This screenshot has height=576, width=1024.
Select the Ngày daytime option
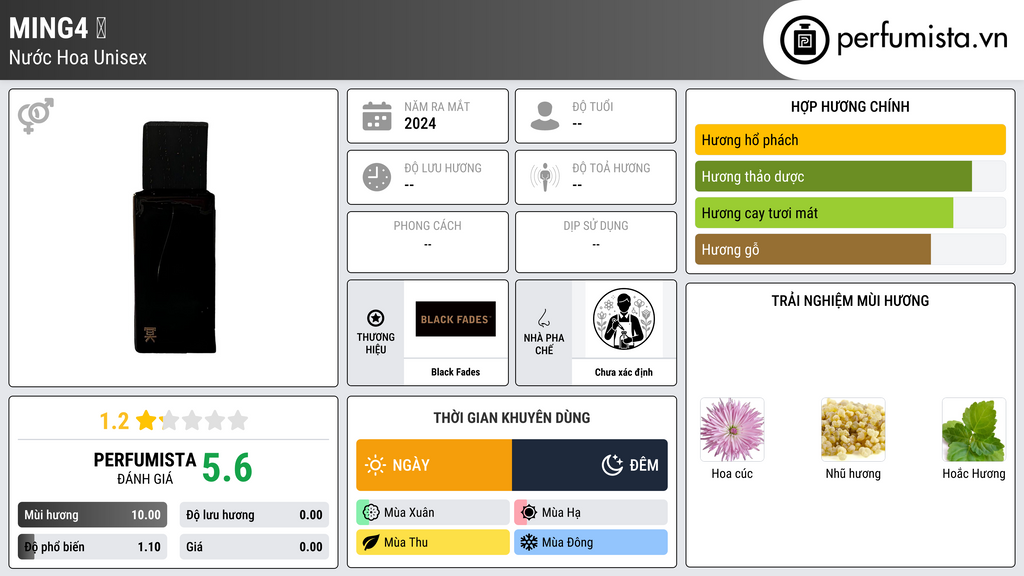click(434, 465)
